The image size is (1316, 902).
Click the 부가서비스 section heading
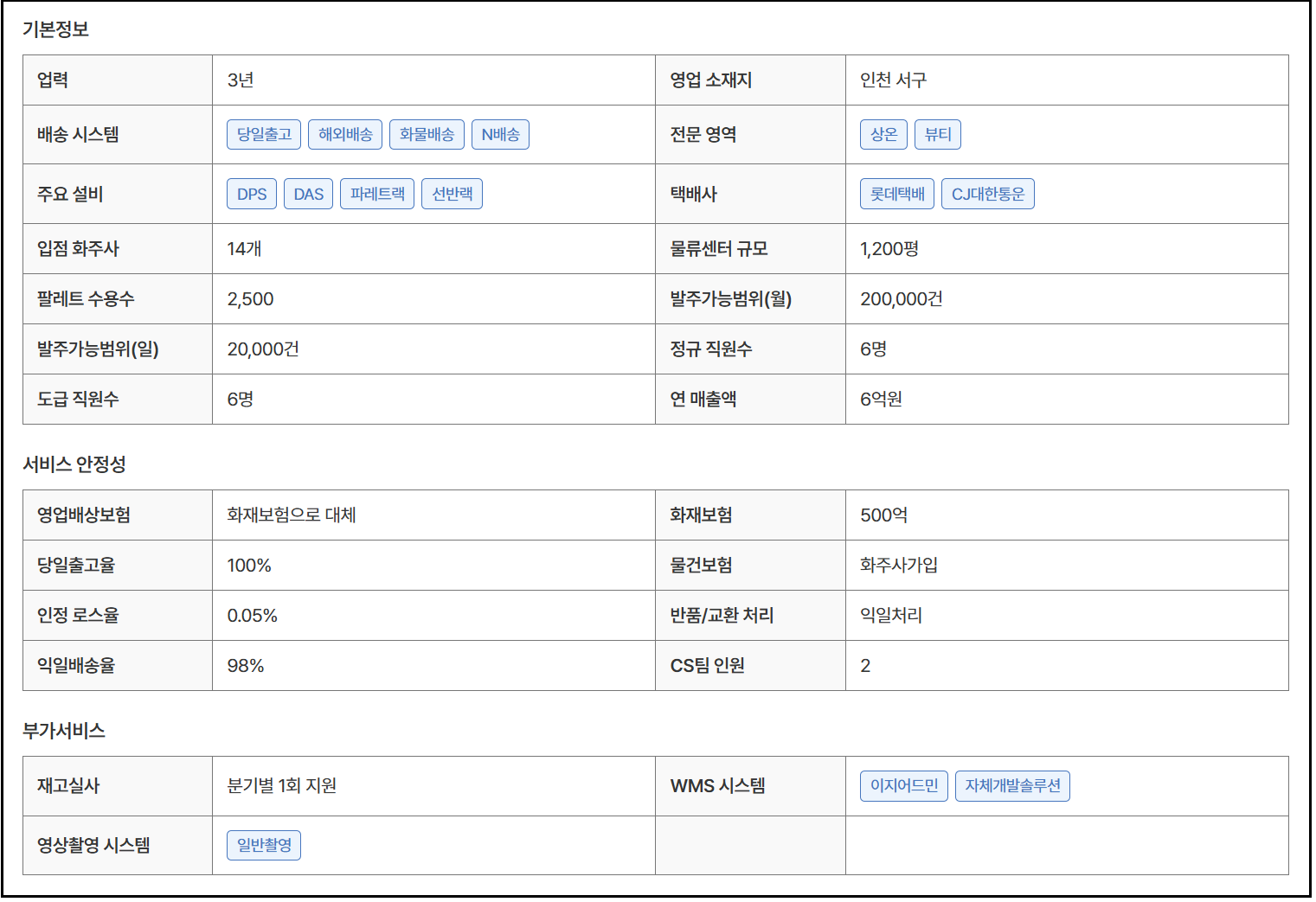coord(64,732)
